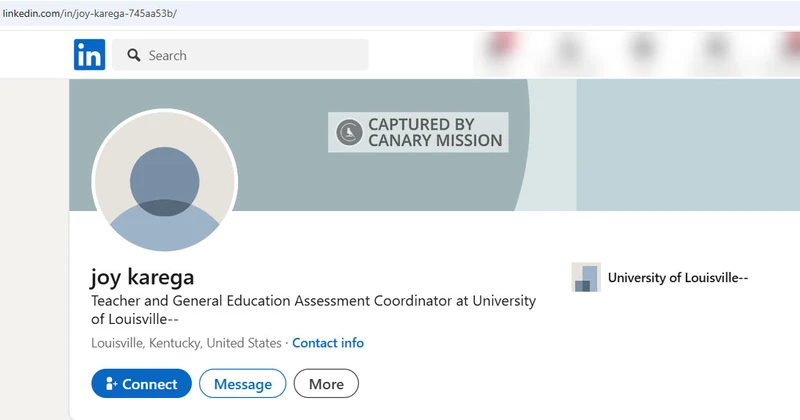Click the Louisville, Kentucky location text

[186, 343]
